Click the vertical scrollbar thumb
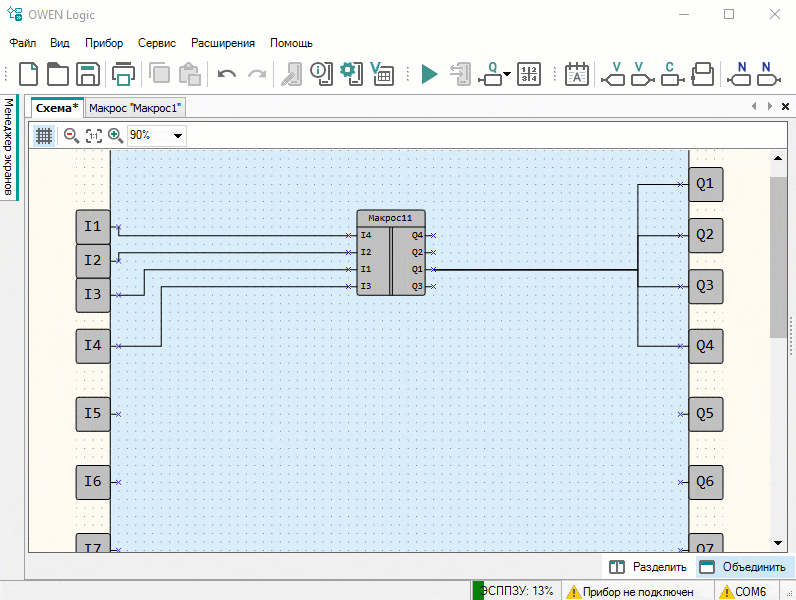Image resolution: width=796 pixels, height=600 pixels. [x=777, y=257]
